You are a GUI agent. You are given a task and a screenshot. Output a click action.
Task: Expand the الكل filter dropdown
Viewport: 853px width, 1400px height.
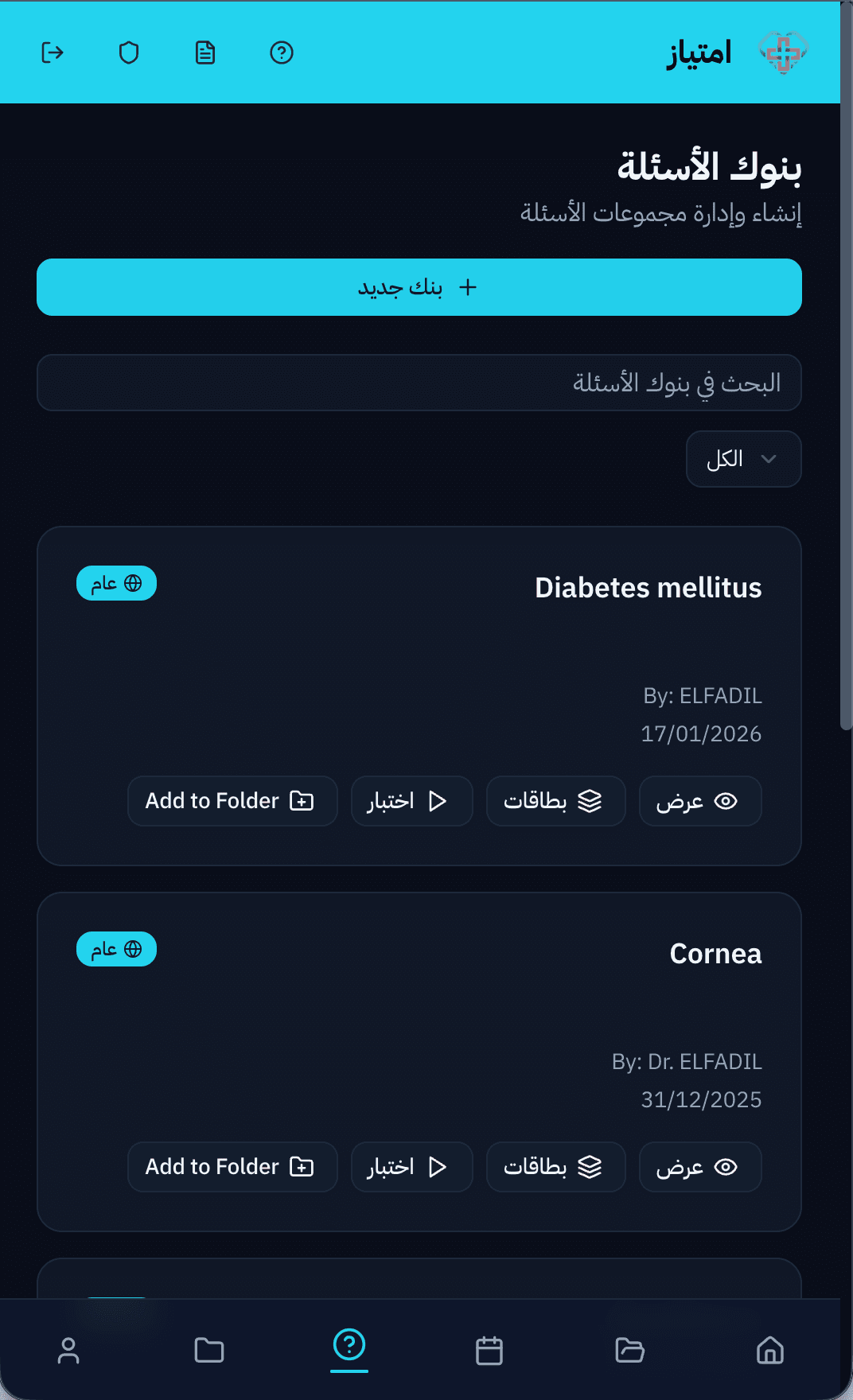(x=743, y=459)
